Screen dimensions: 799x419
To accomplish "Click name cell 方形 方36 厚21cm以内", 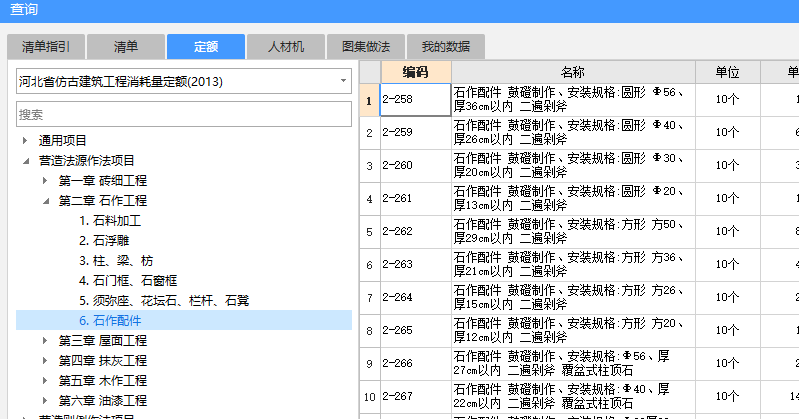I will coord(573,265).
